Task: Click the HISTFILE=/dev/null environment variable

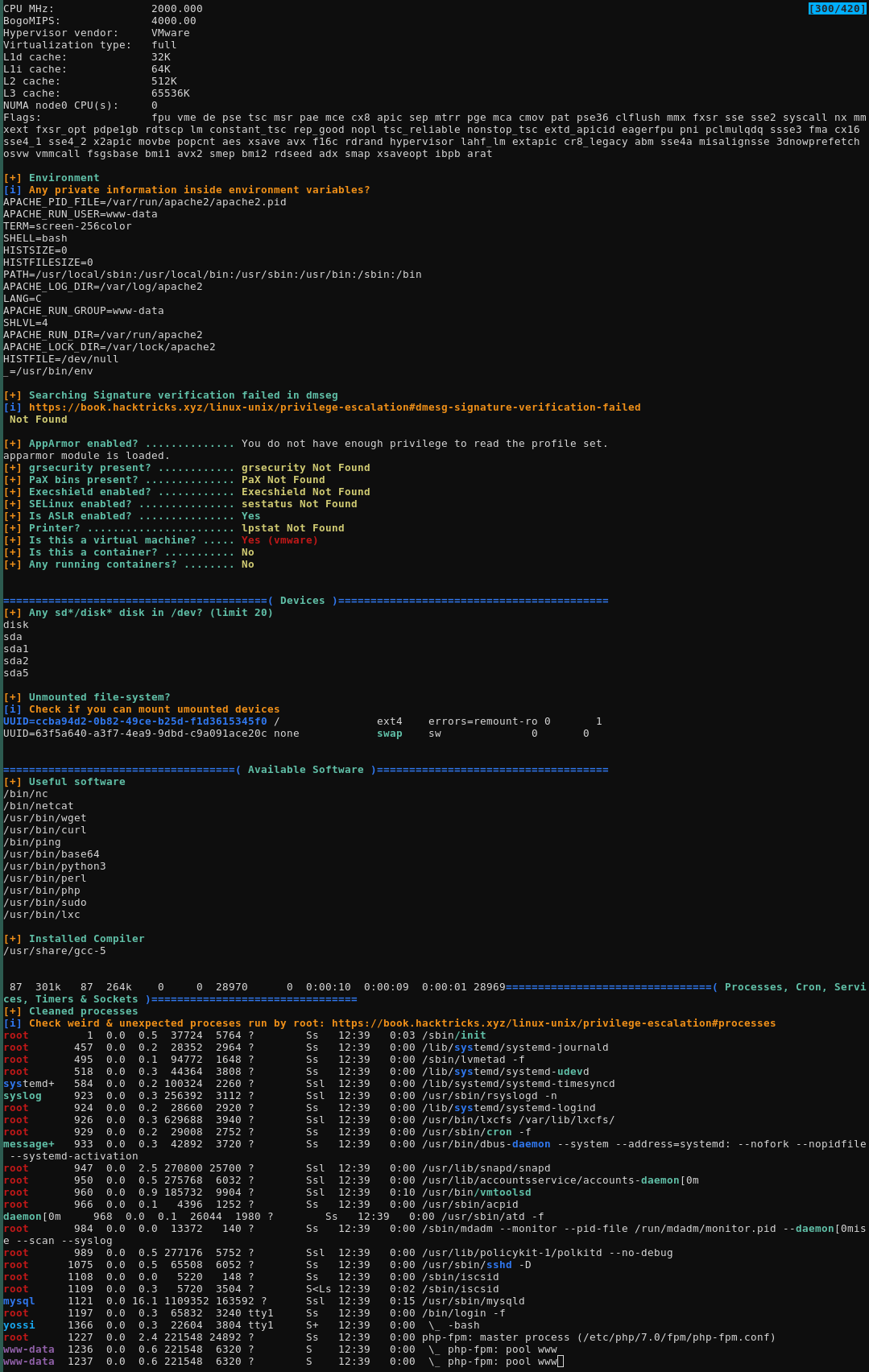Action: [x=60, y=359]
